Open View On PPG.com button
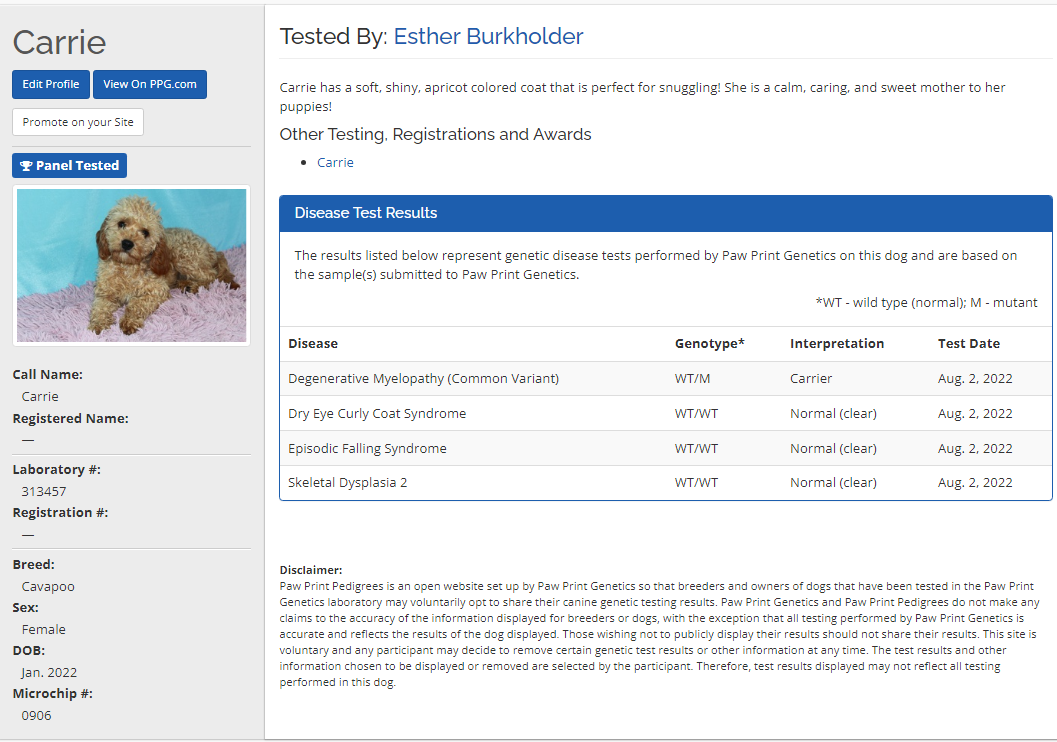 point(150,85)
